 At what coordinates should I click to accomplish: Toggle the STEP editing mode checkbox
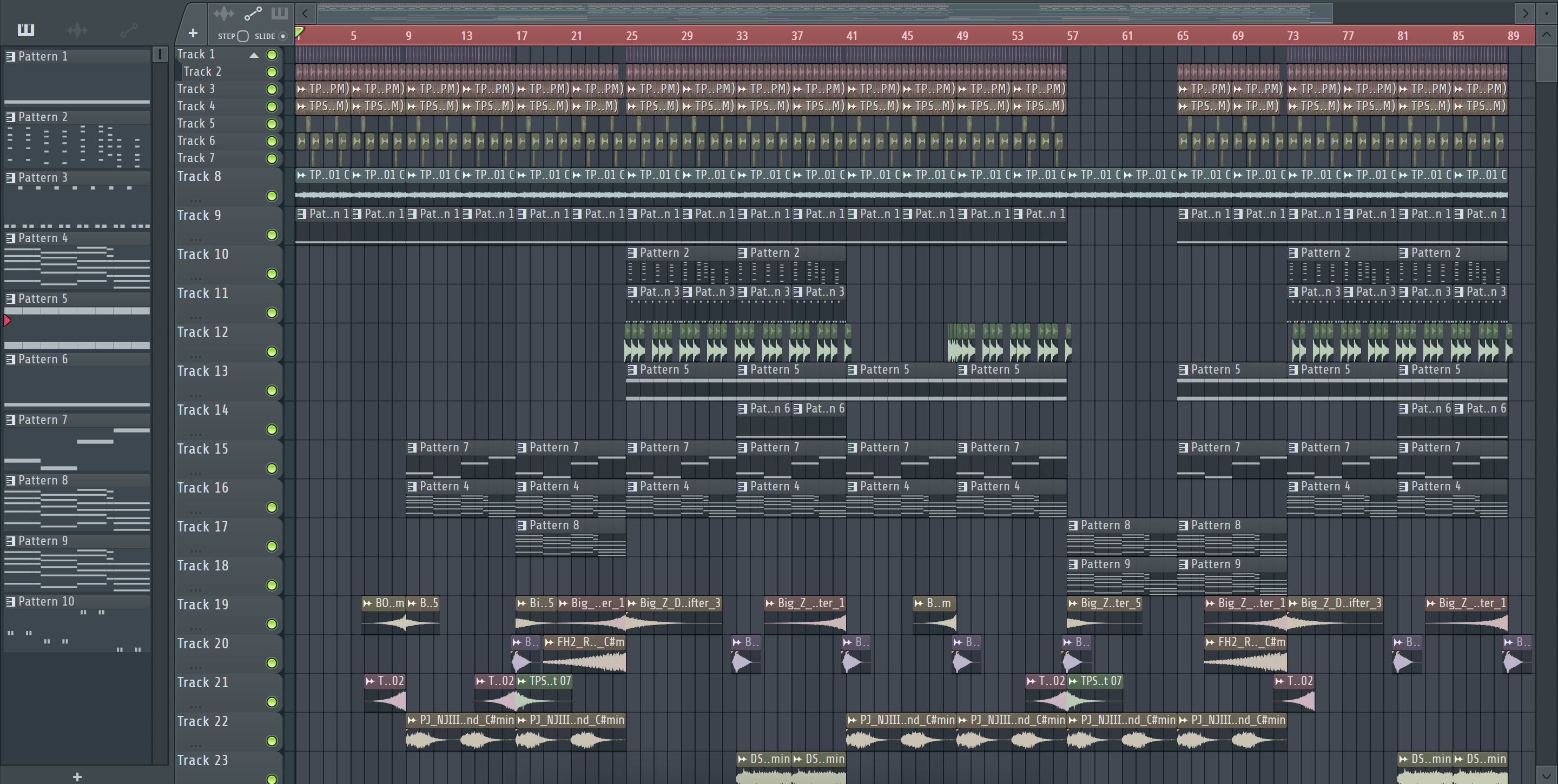tap(243, 36)
